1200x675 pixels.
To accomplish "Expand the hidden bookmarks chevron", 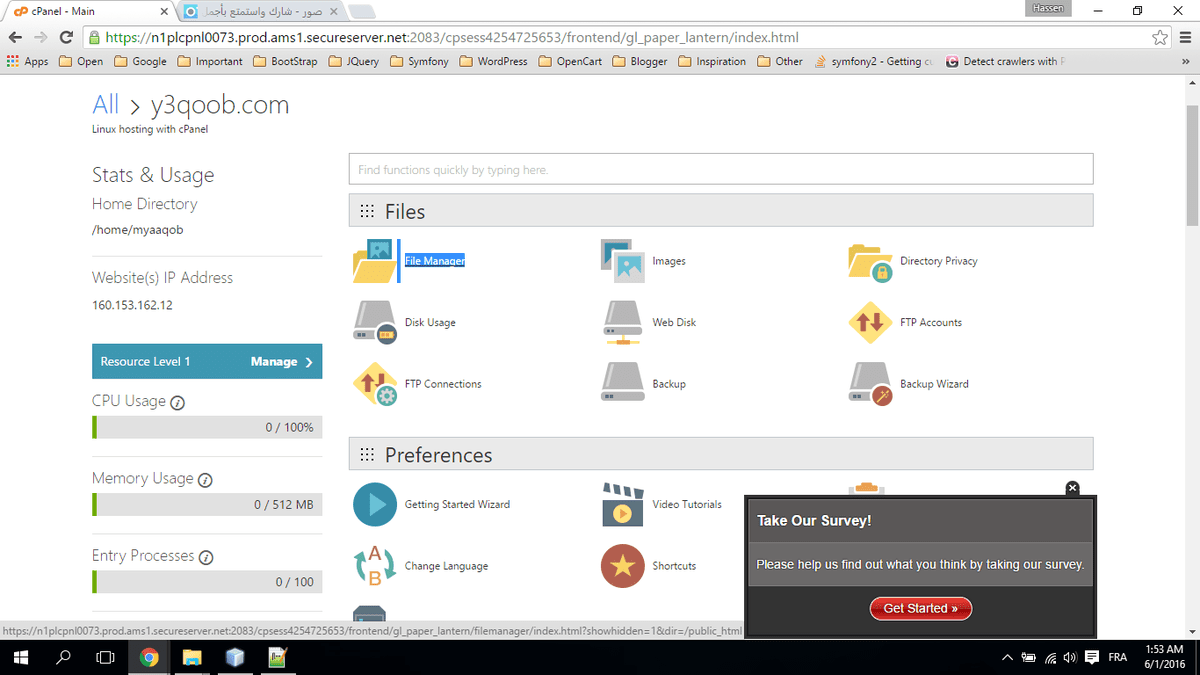I will click(x=1186, y=61).
